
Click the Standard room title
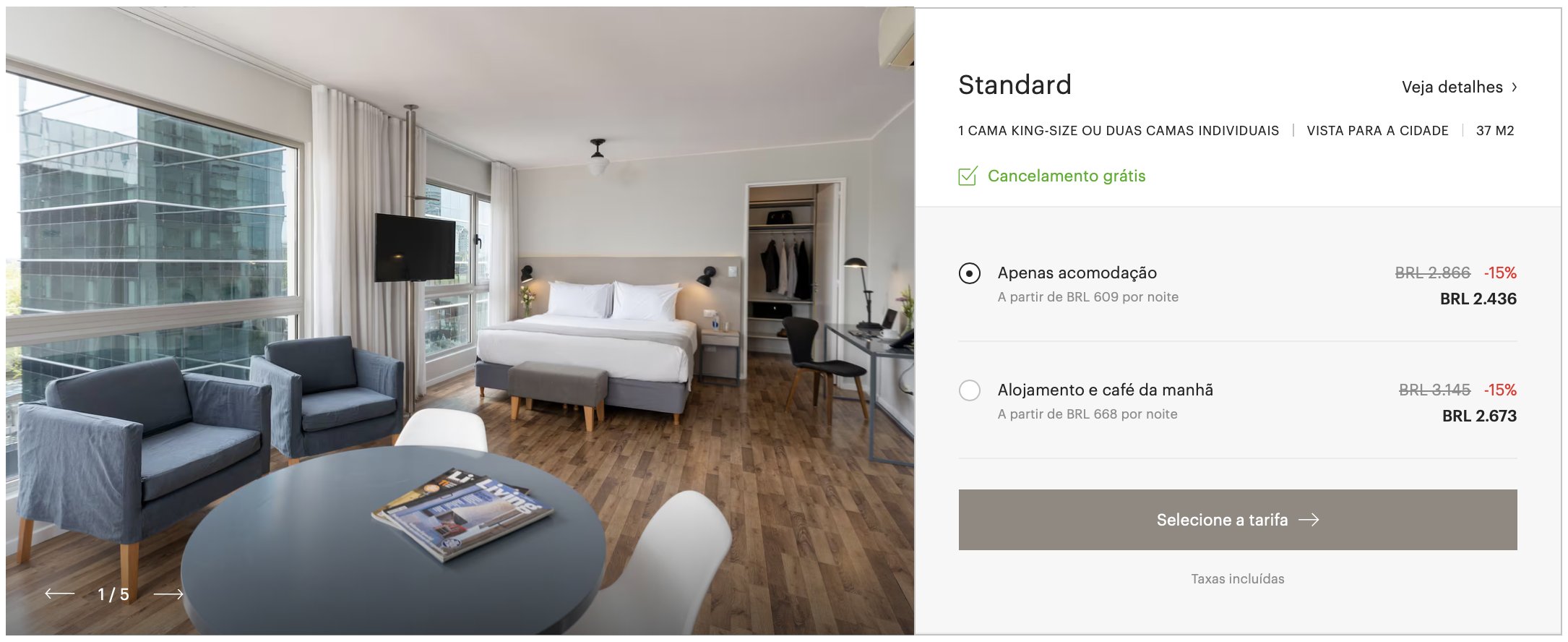pos(1015,85)
